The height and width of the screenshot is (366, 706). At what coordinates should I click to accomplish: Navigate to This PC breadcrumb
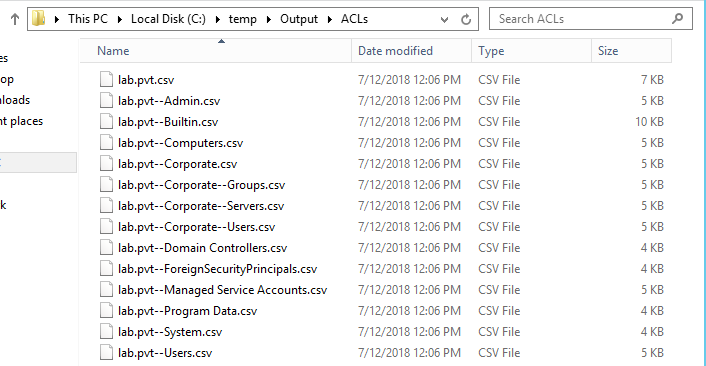point(88,19)
